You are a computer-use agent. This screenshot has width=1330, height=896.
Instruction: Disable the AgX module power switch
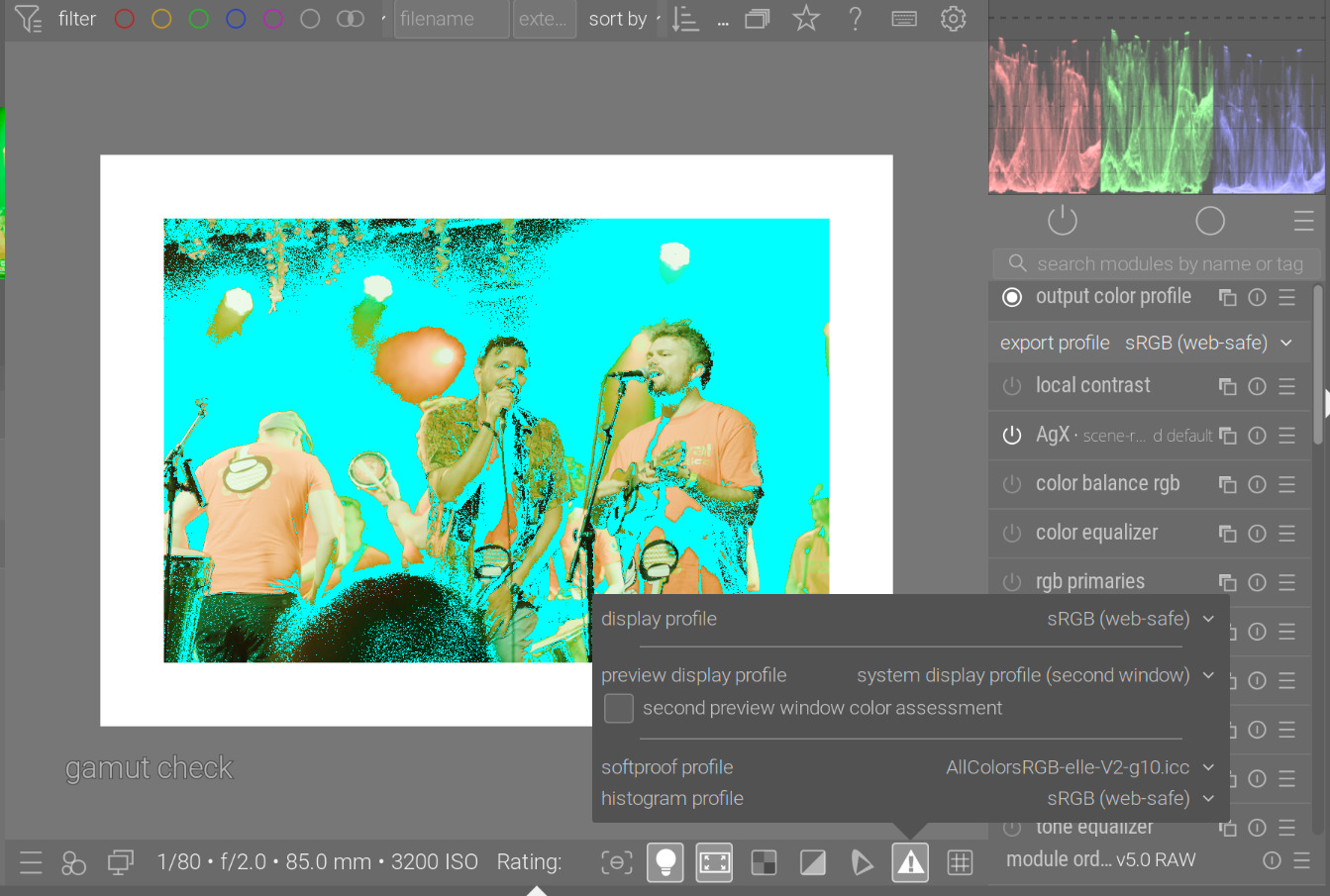tap(1011, 436)
